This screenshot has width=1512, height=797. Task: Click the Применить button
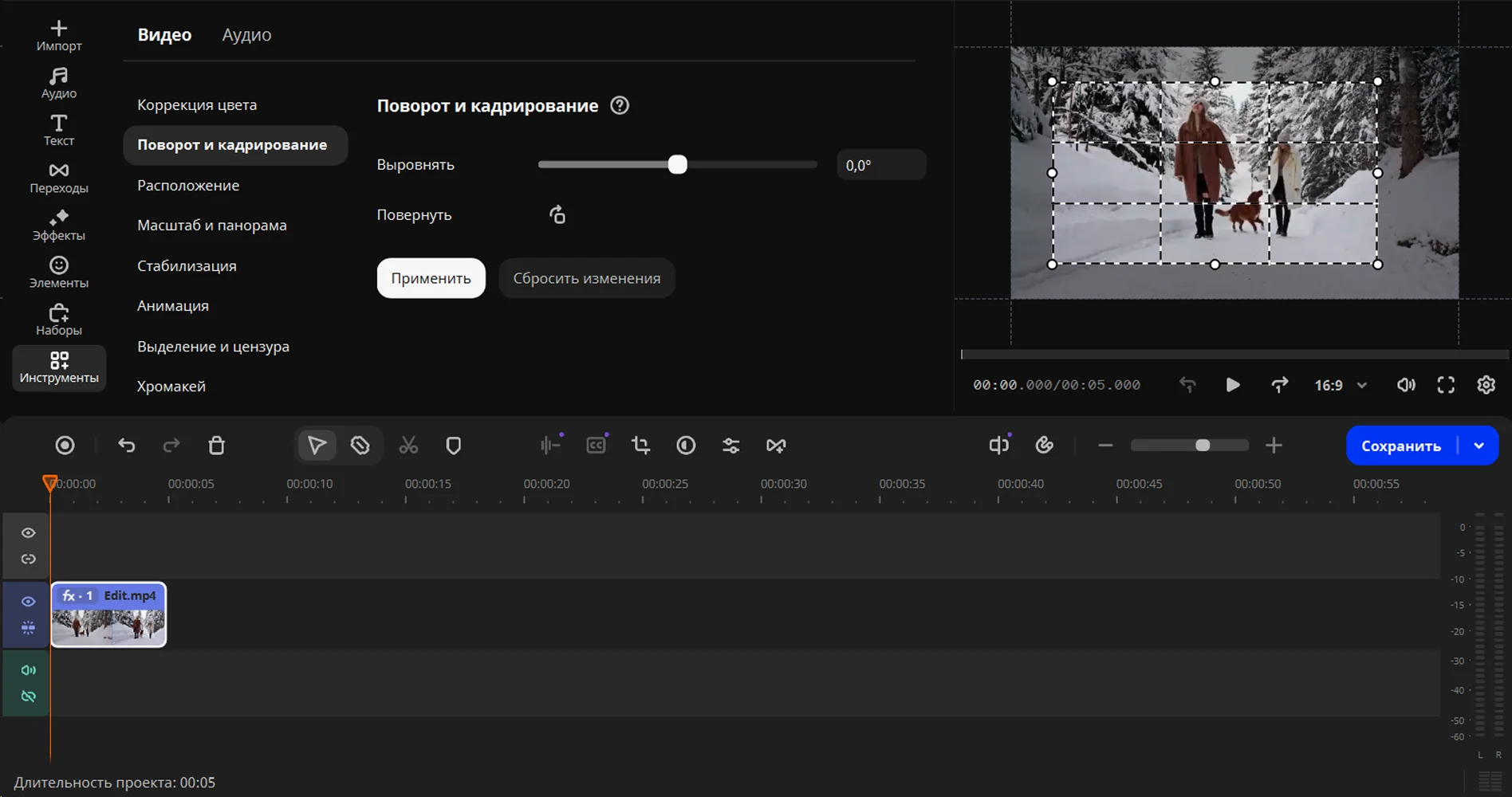[431, 278]
